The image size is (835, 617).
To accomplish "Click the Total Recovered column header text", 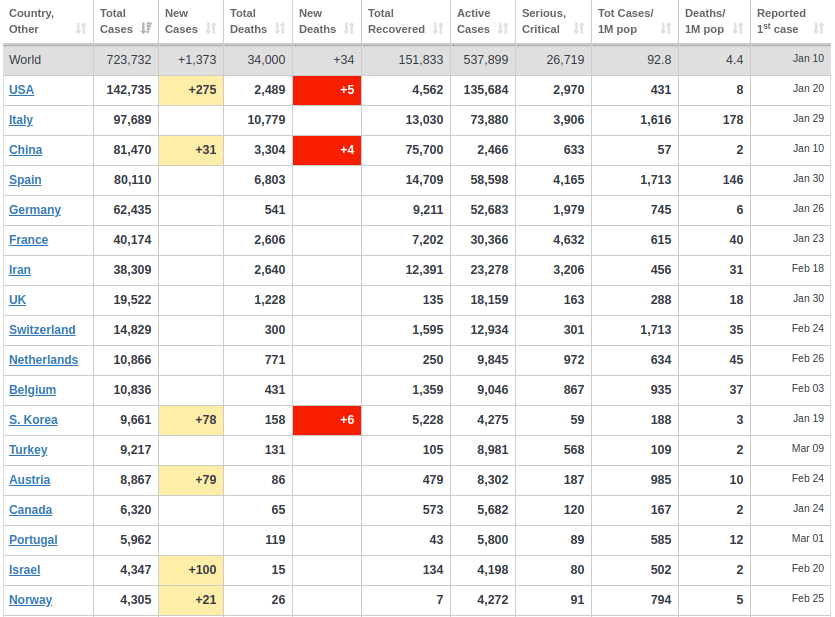I will [x=396, y=21].
